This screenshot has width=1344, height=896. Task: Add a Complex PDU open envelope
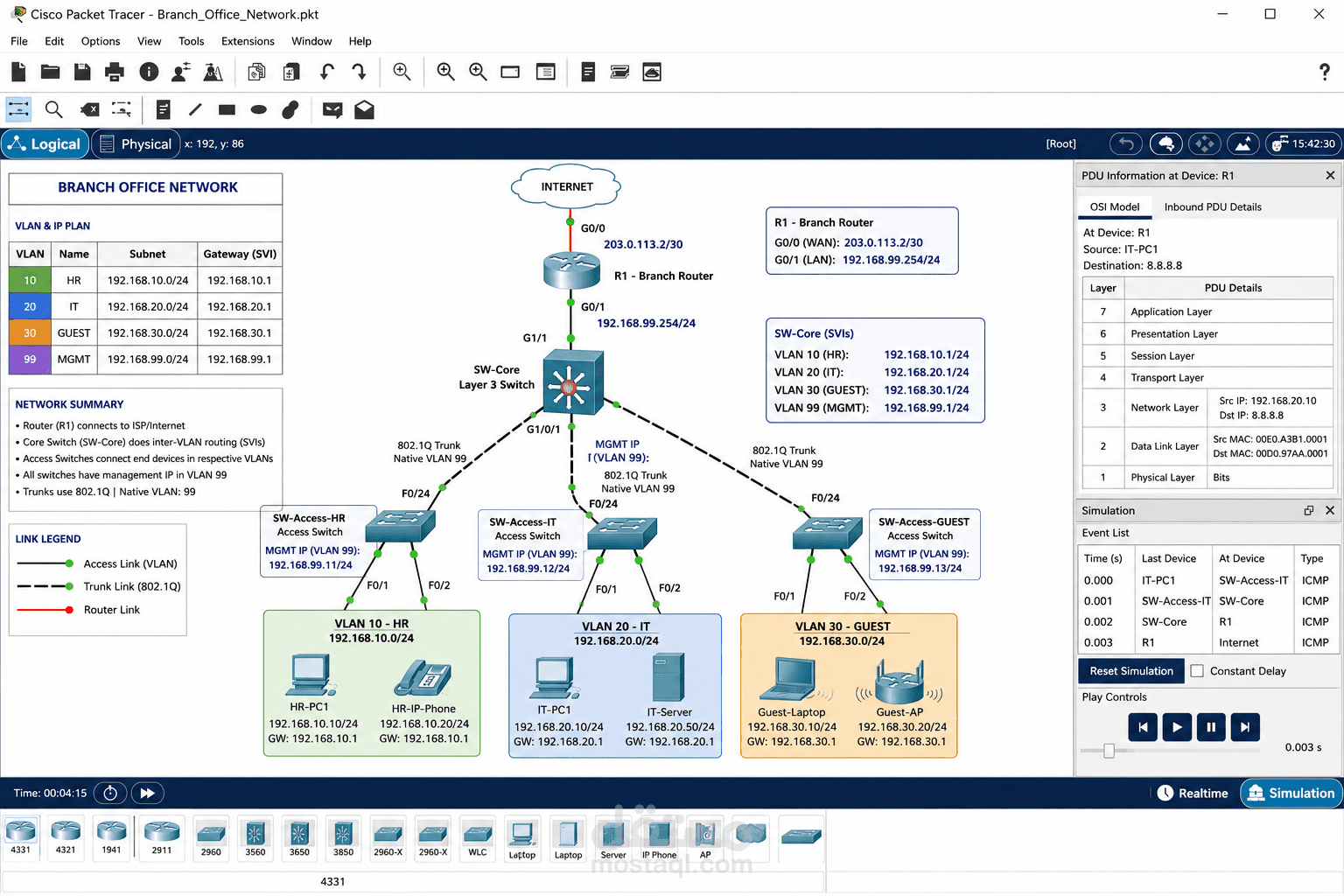pos(365,109)
